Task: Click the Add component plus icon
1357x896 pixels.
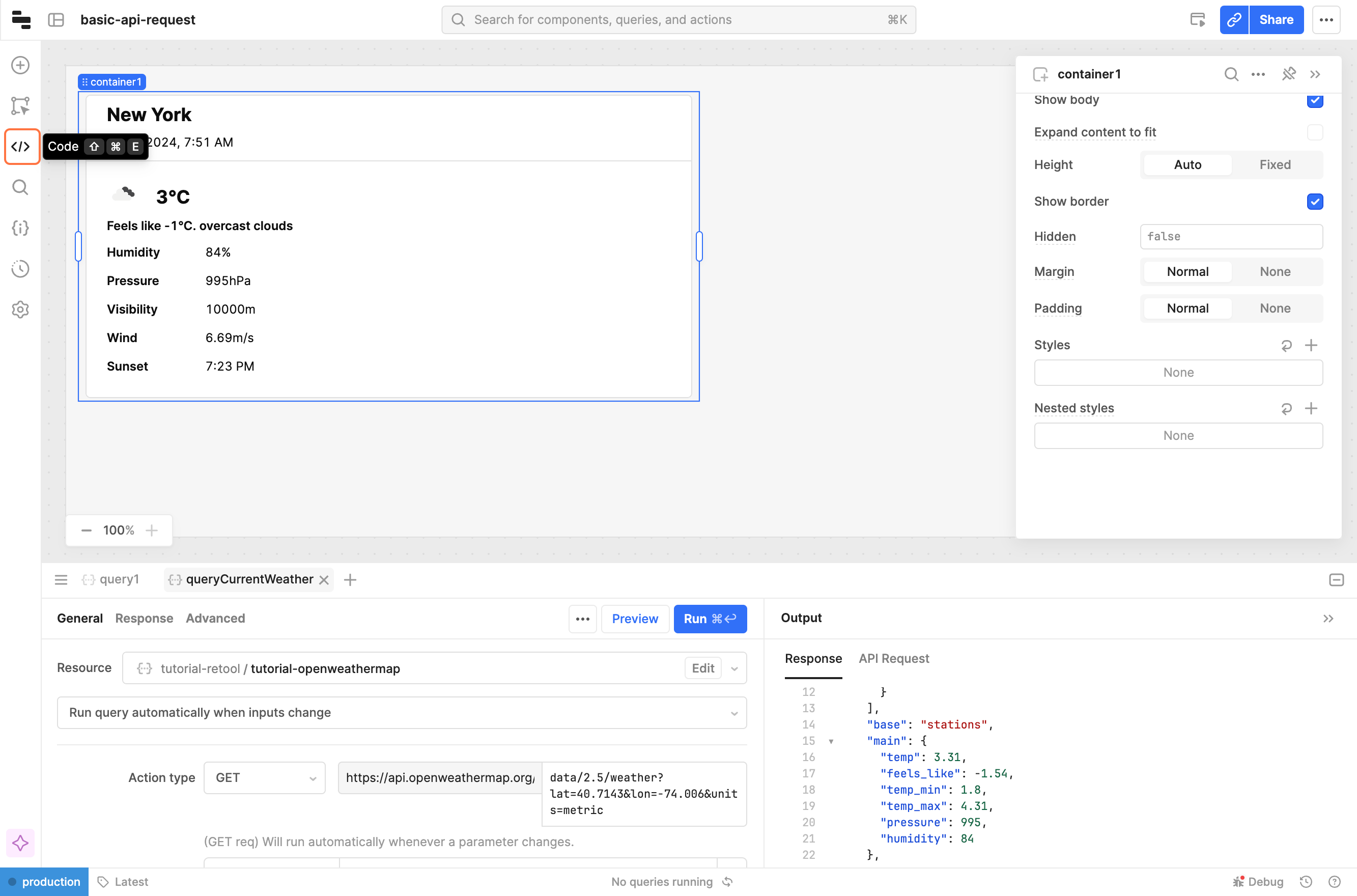Action: click(x=20, y=65)
